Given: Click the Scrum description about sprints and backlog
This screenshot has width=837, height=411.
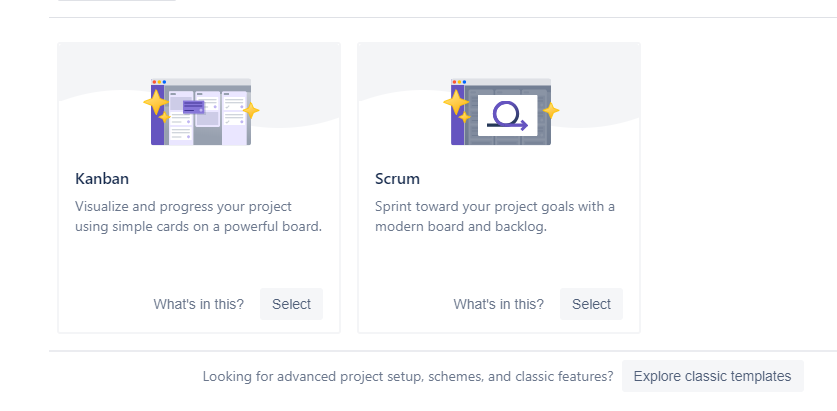Looking at the screenshot, I should 495,216.
